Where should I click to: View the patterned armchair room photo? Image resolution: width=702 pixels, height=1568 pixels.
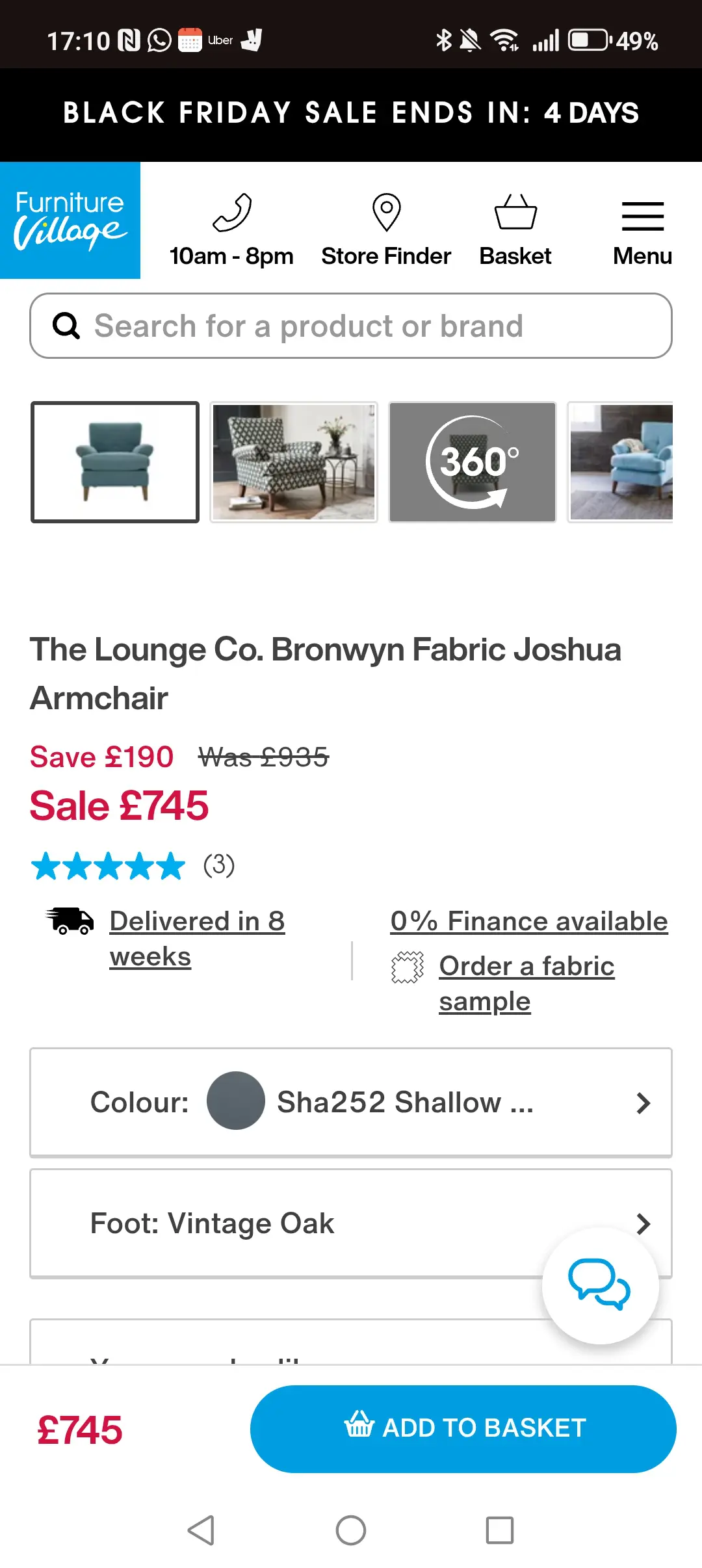(x=294, y=462)
